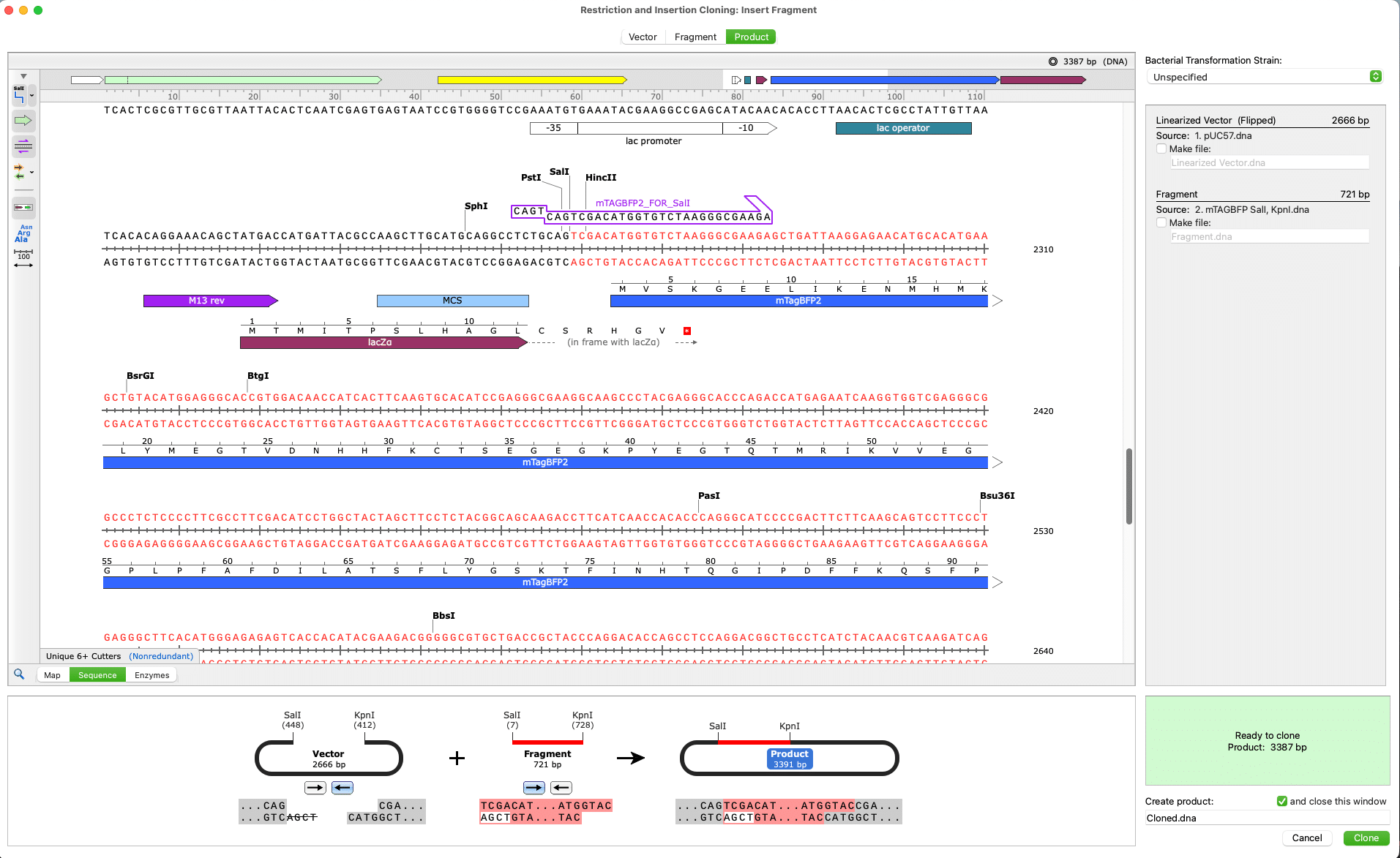Open the enzyme set chooser next to SalI
Image resolution: width=1400 pixels, height=858 pixels.
pyautogui.click(x=31, y=96)
